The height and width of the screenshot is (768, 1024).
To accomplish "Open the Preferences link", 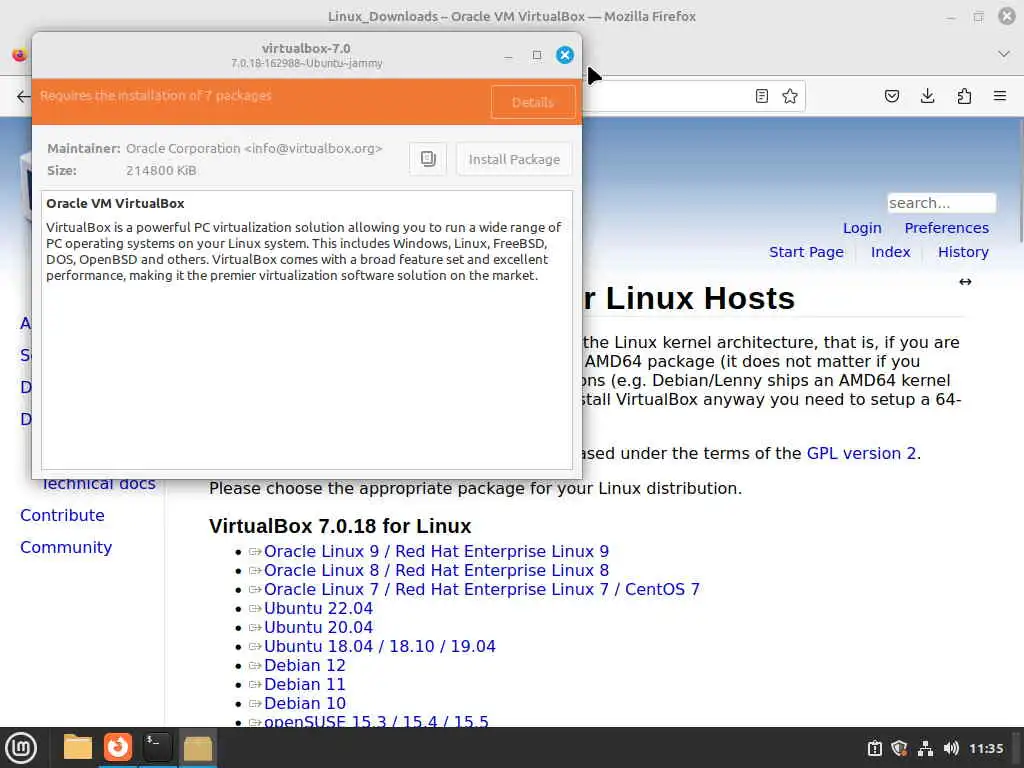I will pyautogui.click(x=946, y=228).
